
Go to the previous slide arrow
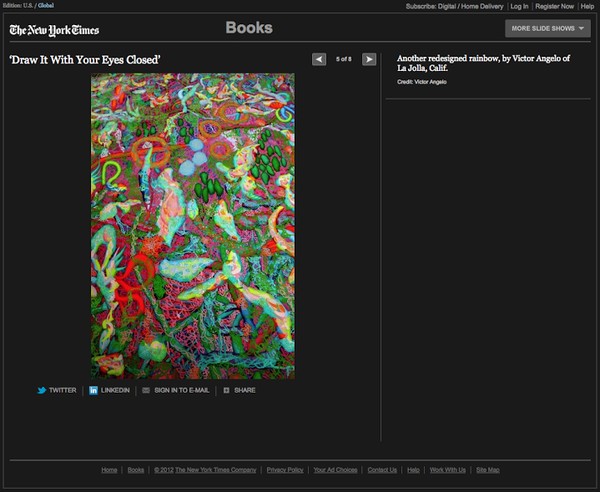coord(319,59)
